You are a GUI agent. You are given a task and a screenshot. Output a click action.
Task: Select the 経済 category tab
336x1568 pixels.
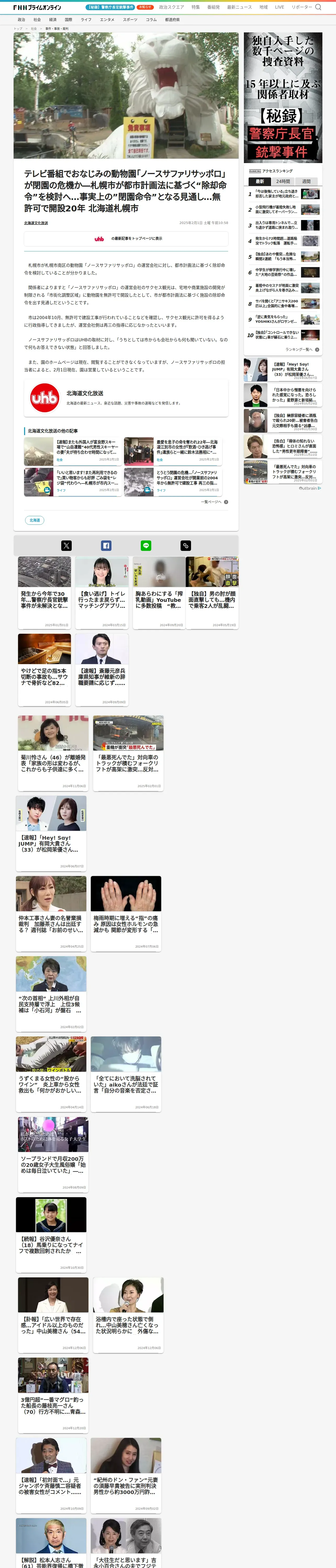53,20
